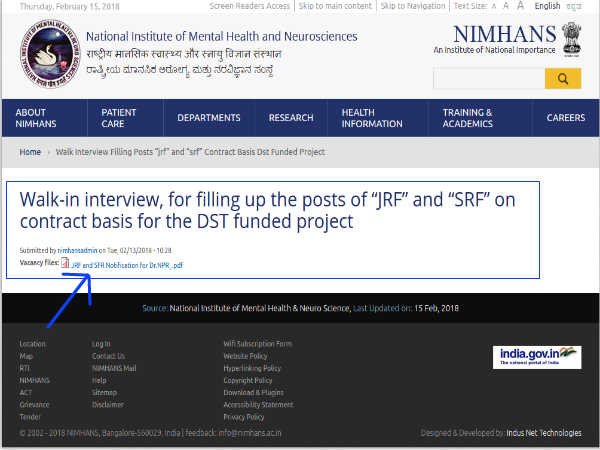
Task: Open Website Policy footer link
Action: point(245,356)
